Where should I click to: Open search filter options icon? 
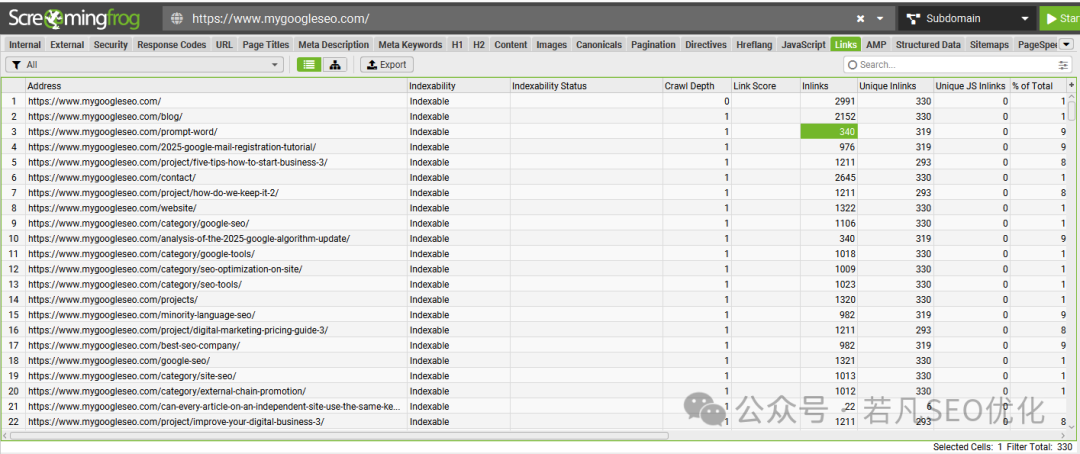pos(1064,65)
